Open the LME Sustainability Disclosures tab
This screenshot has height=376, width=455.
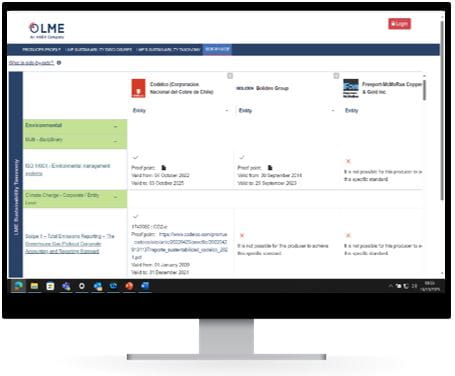99,49
